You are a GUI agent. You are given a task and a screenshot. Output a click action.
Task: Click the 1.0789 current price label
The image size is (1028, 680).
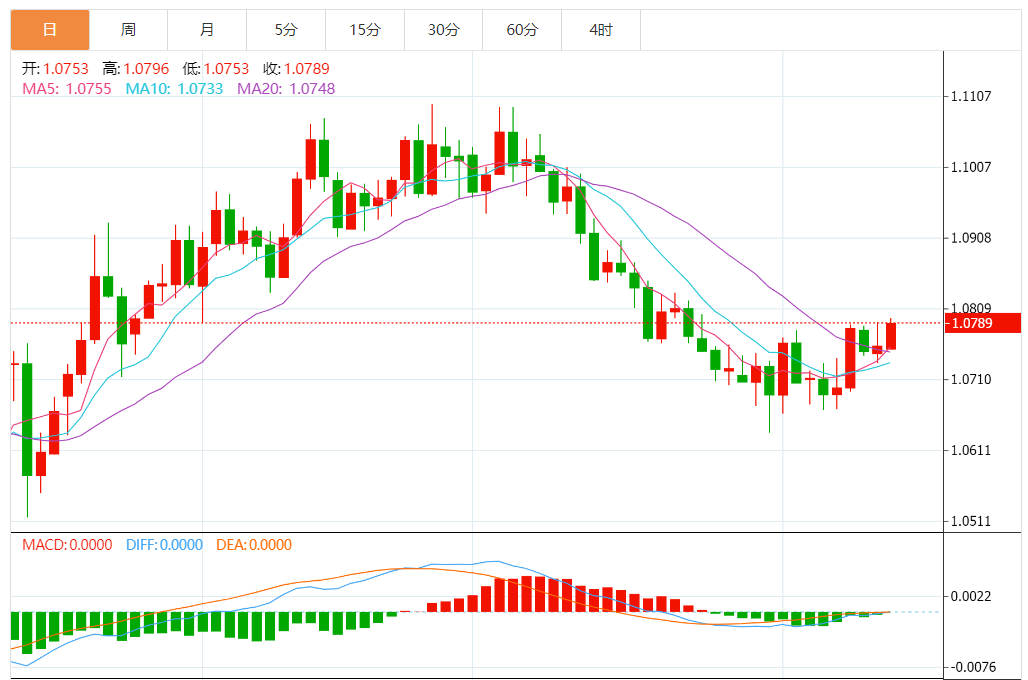click(983, 323)
